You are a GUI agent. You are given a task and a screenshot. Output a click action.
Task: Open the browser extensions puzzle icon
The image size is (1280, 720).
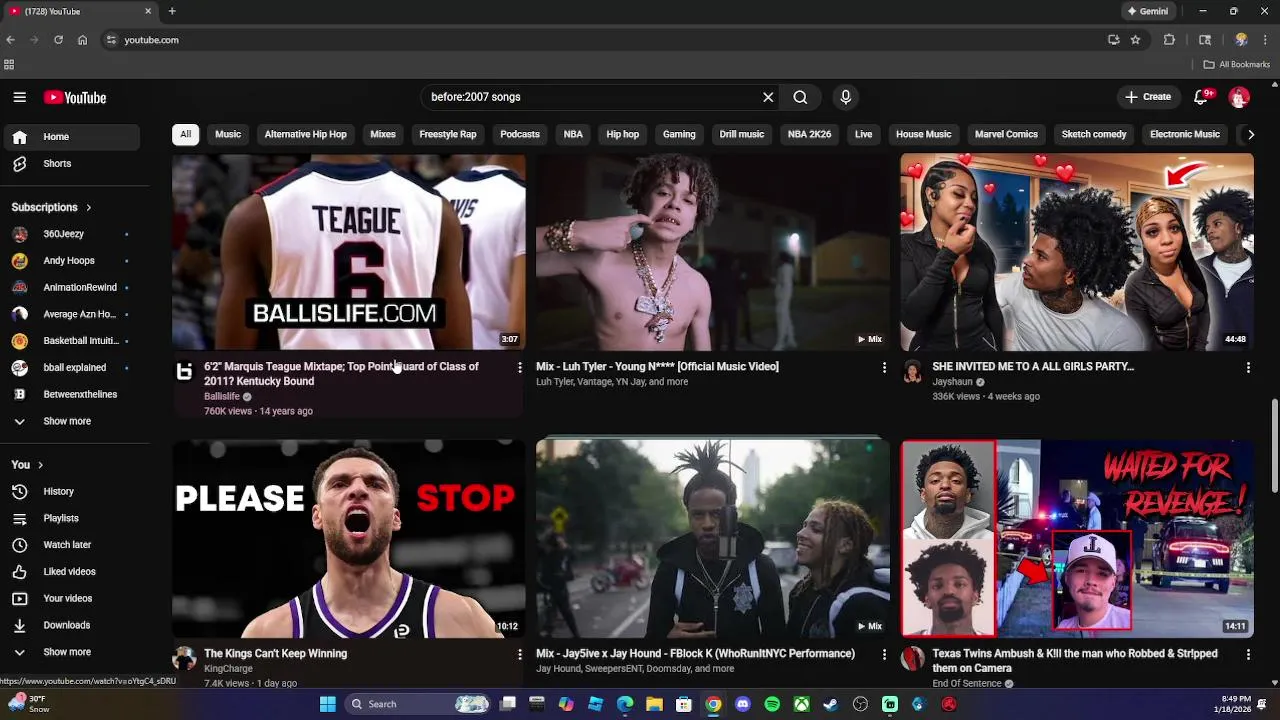(1169, 40)
